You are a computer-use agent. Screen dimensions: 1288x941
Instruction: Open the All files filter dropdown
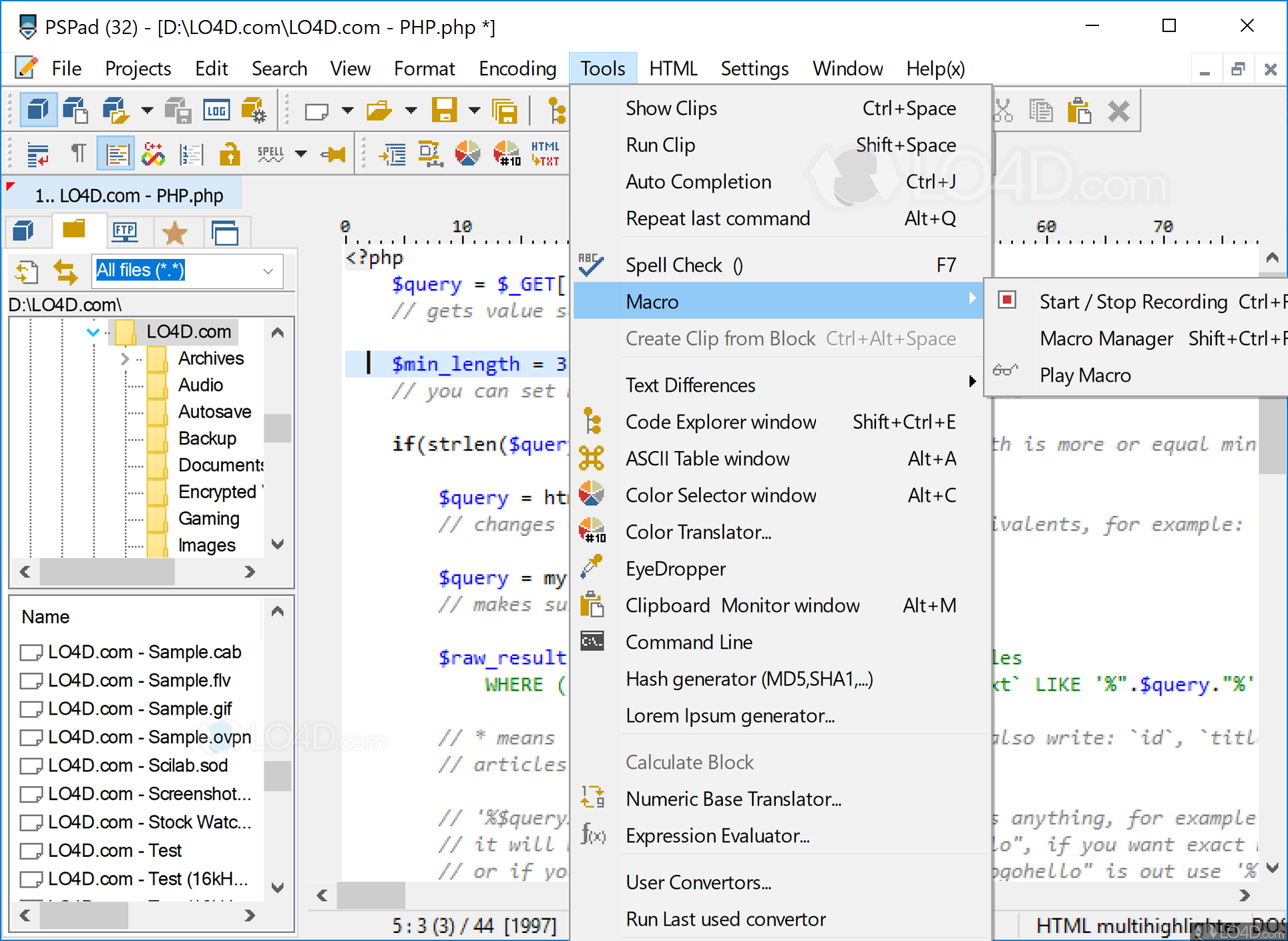(x=268, y=272)
